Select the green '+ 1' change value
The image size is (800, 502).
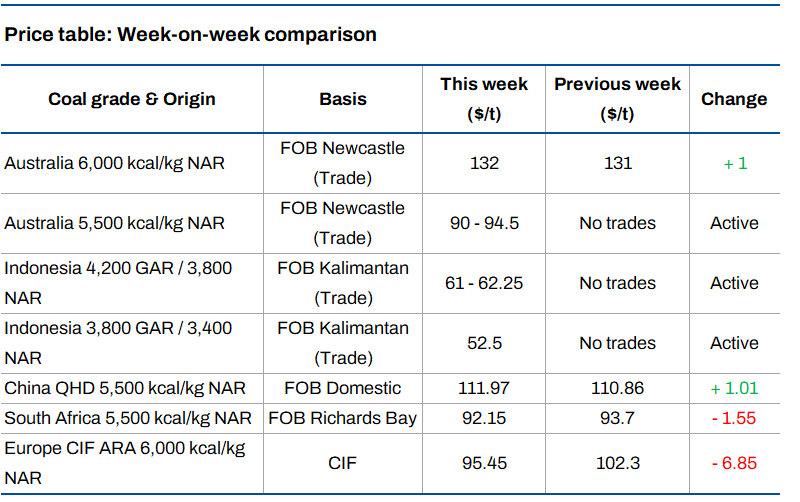[734, 163]
